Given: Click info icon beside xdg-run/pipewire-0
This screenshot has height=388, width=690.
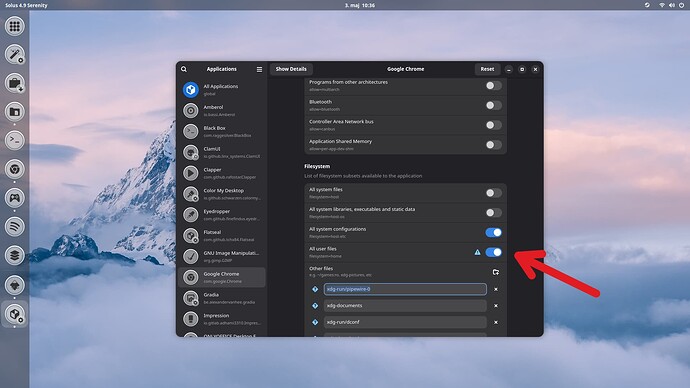Looking at the screenshot, I should click(315, 289).
